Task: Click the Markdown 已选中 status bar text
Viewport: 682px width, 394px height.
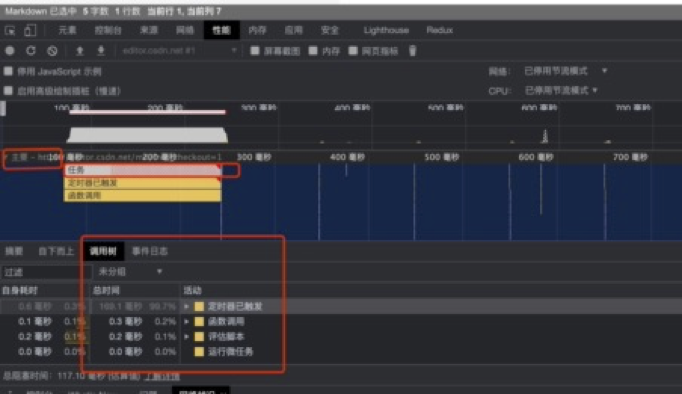Action: (41, 11)
